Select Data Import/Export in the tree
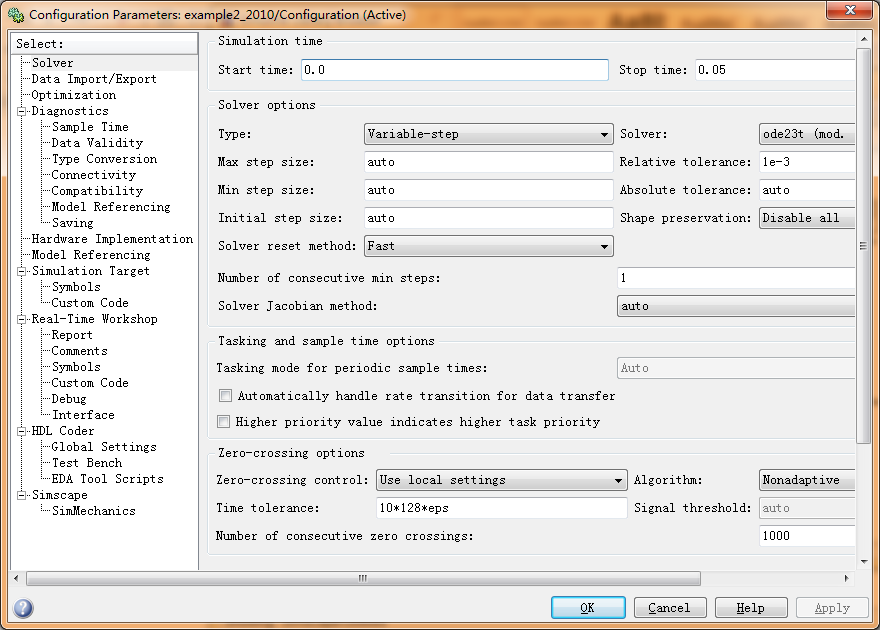 [x=94, y=79]
